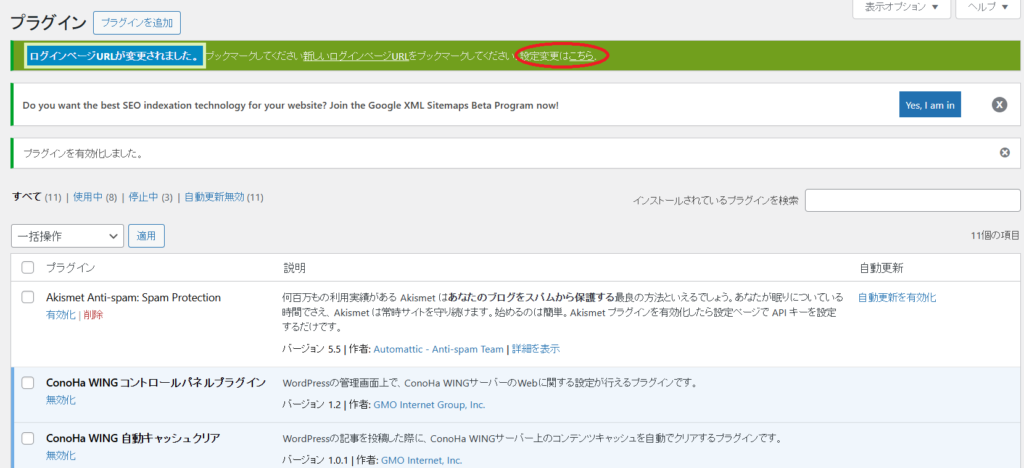1024x468 pixels.
Task: Select ConoHa WING コントロールパネルプラグイン checkbox
Action: pyautogui.click(x=28, y=383)
